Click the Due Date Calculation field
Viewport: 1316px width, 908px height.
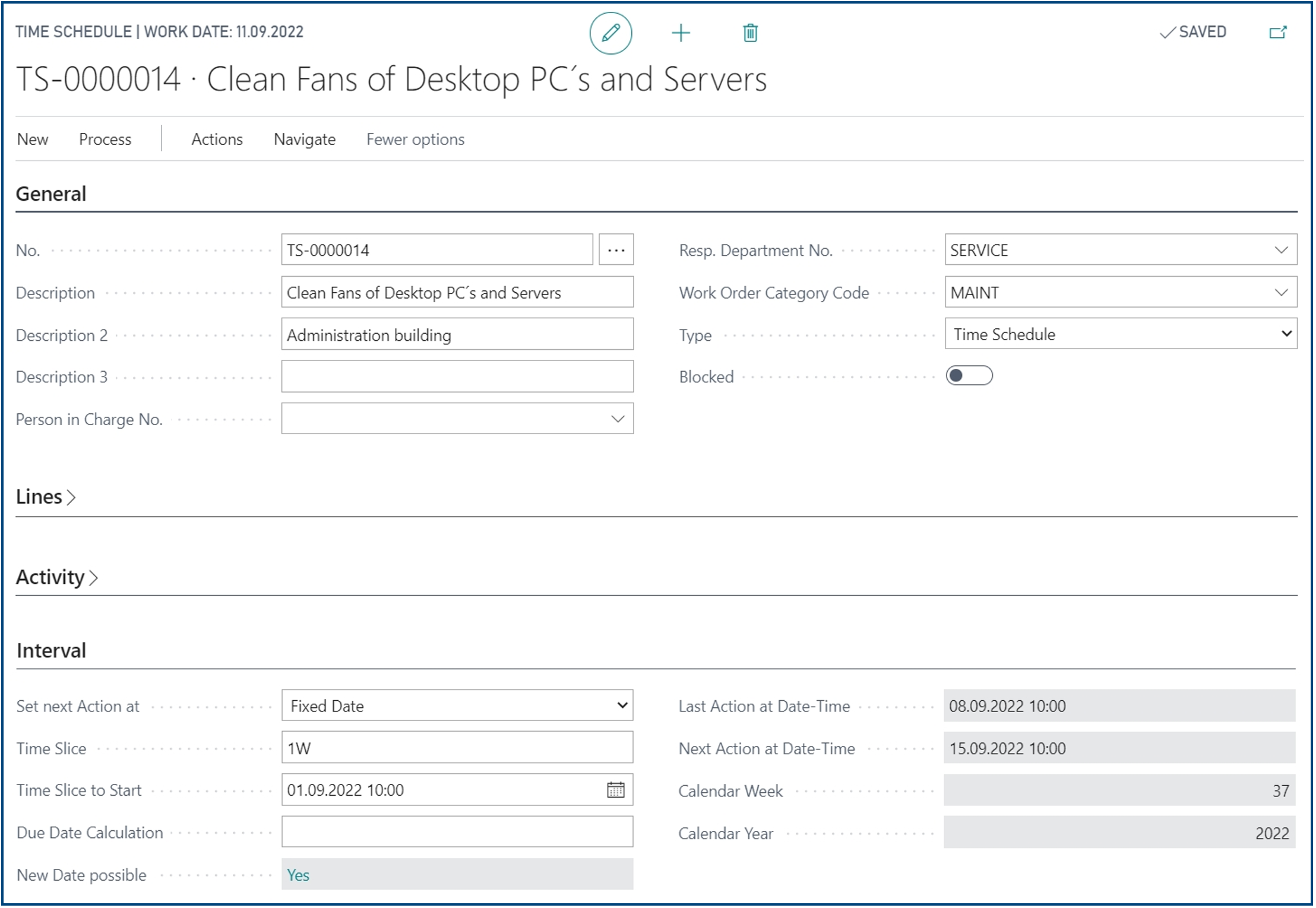click(457, 832)
